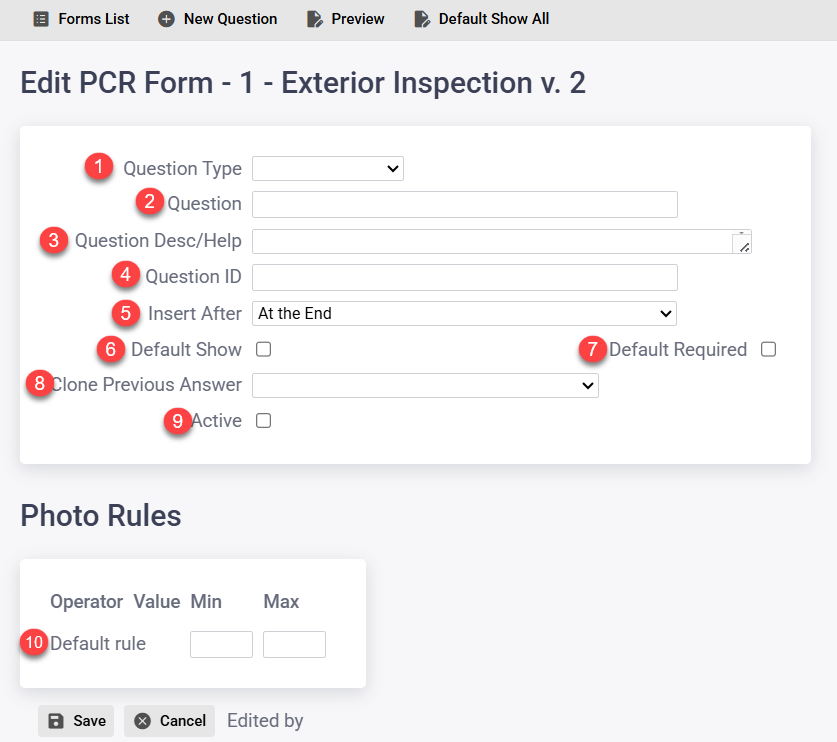The image size is (837, 742).
Task: Click the Preview document icon
Action: 314,18
